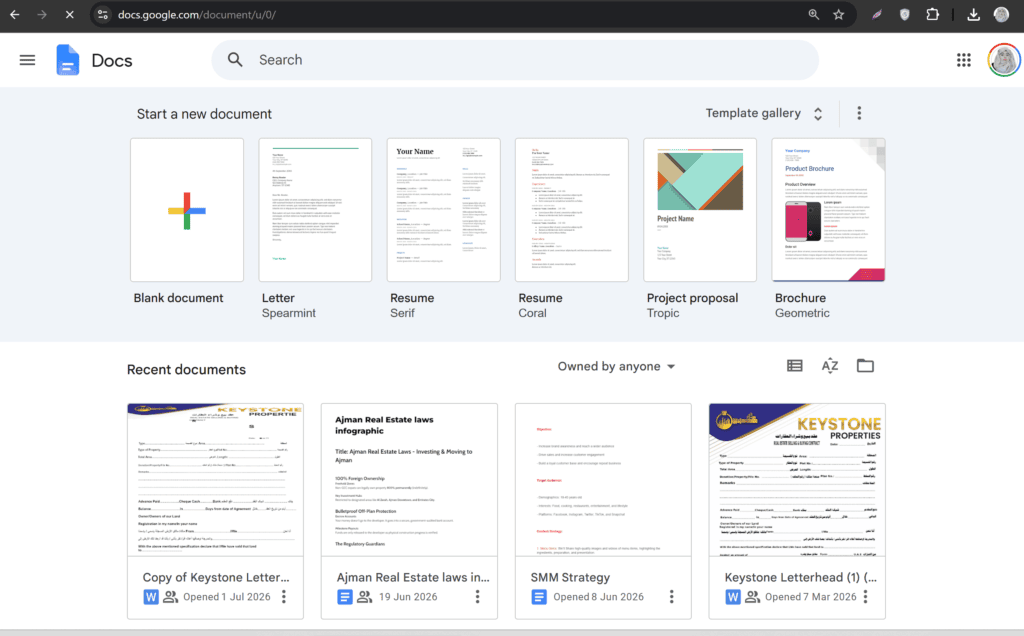The height and width of the screenshot is (636, 1024).
Task: Click the browser address bar URL
Action: click(197, 14)
